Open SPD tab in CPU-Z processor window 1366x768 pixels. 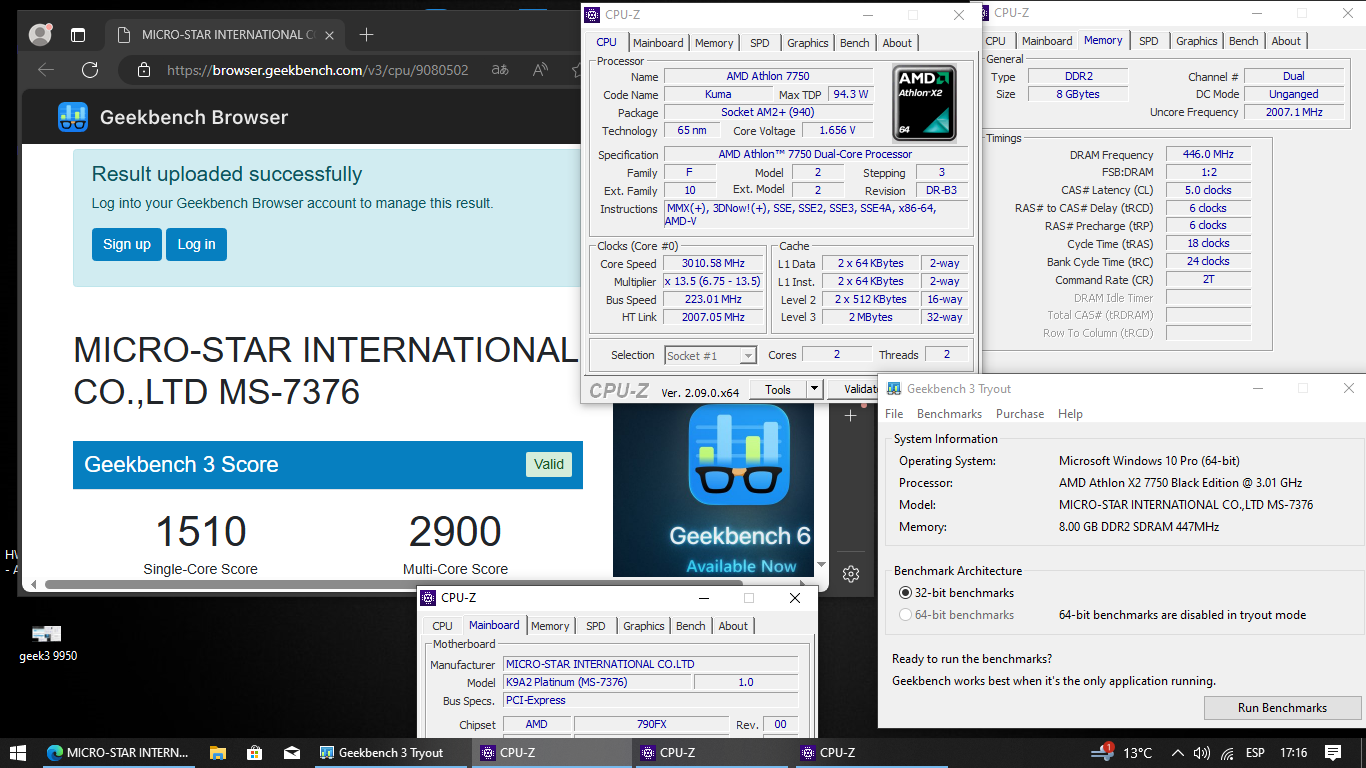point(760,43)
